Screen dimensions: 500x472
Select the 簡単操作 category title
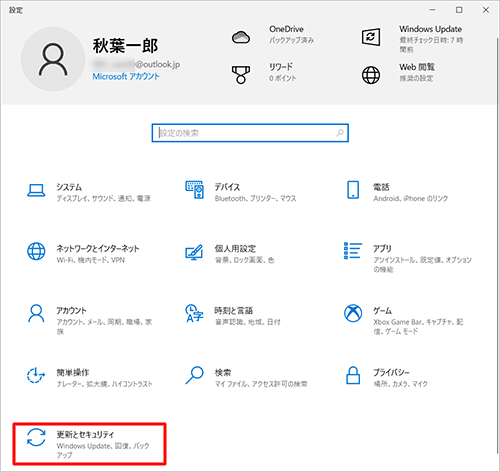(73, 372)
